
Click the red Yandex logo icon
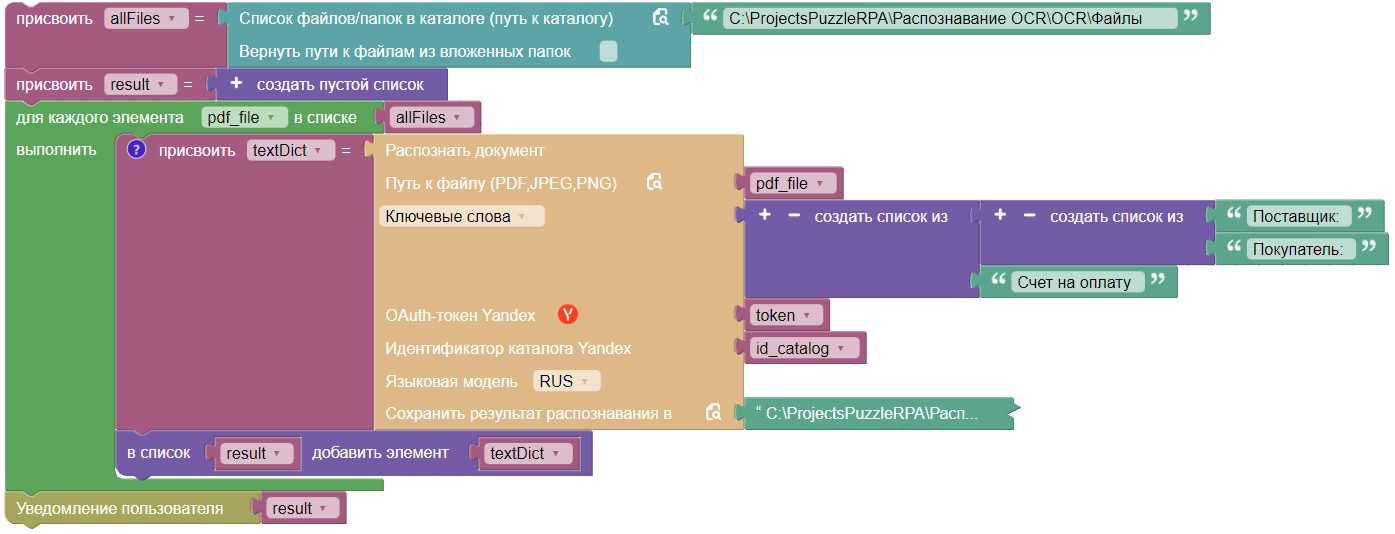[x=568, y=315]
